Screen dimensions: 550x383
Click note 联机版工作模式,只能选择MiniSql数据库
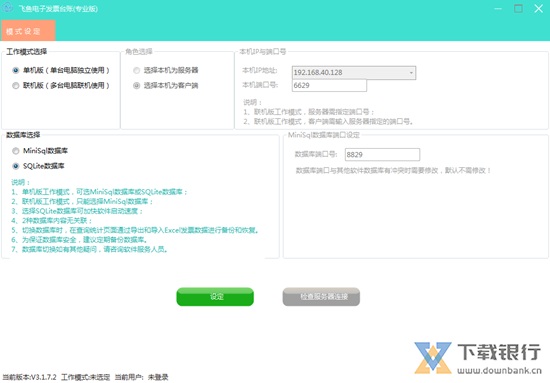tap(82, 202)
